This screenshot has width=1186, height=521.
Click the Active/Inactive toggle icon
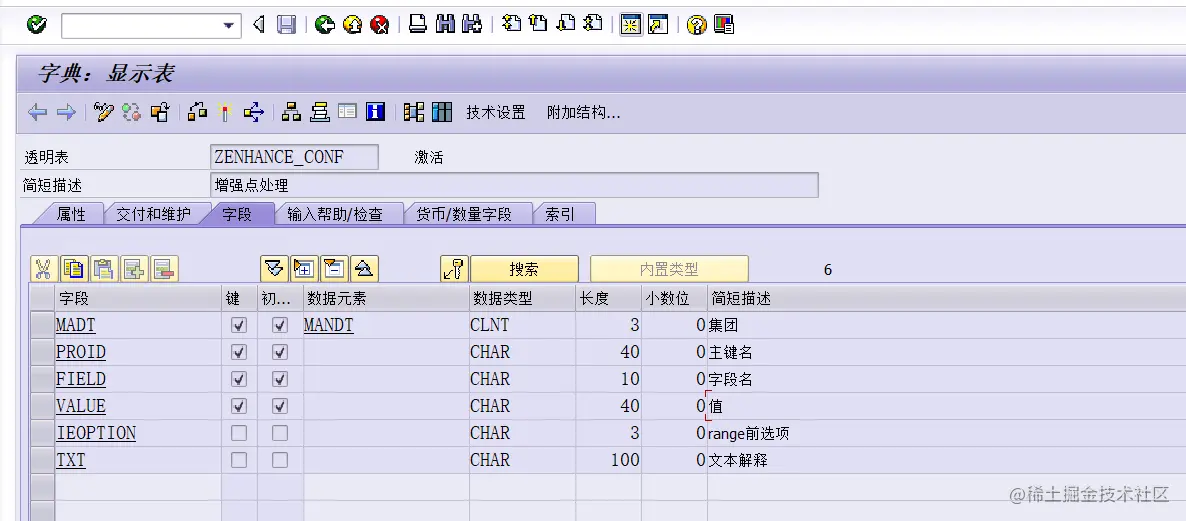(x=132, y=113)
